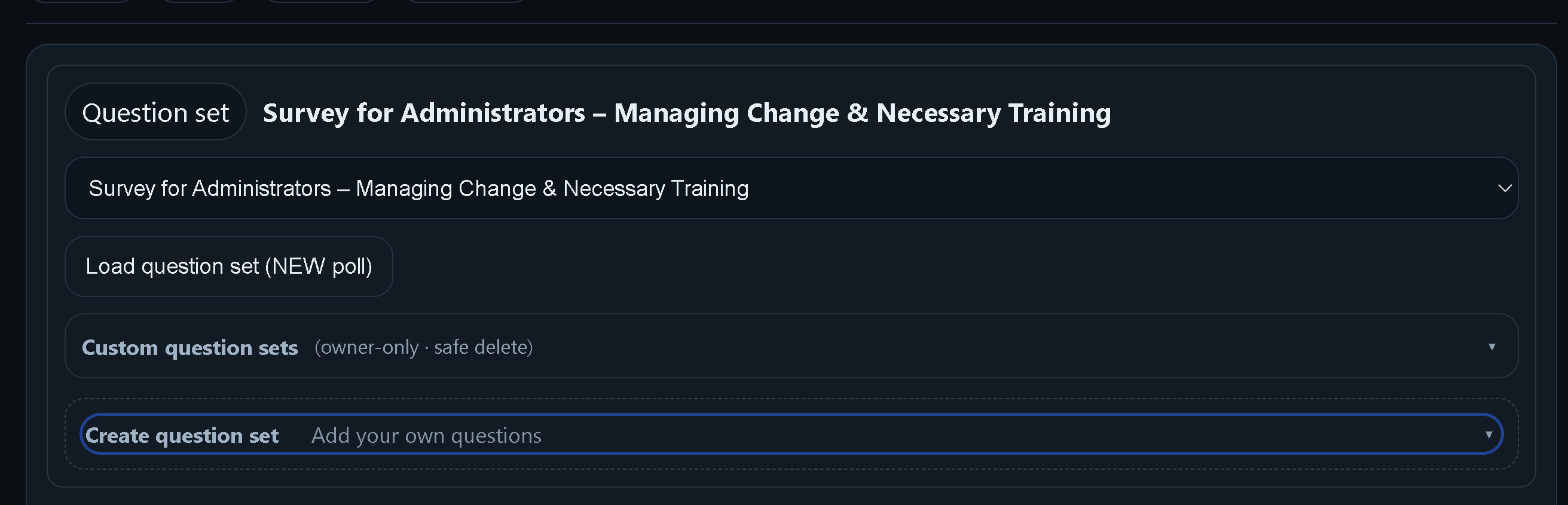Viewport: 1568px width, 505px height.
Task: Expand the Custom question sets section
Action: point(790,346)
